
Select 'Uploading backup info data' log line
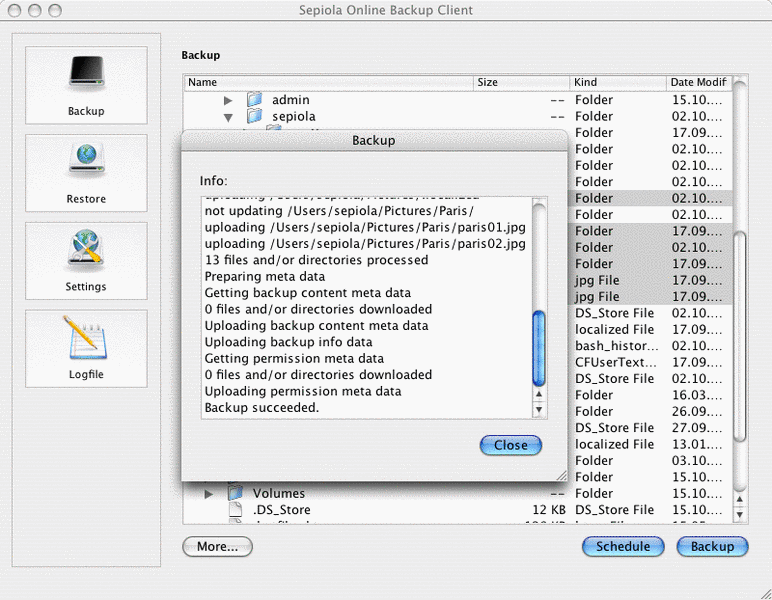coord(289,342)
